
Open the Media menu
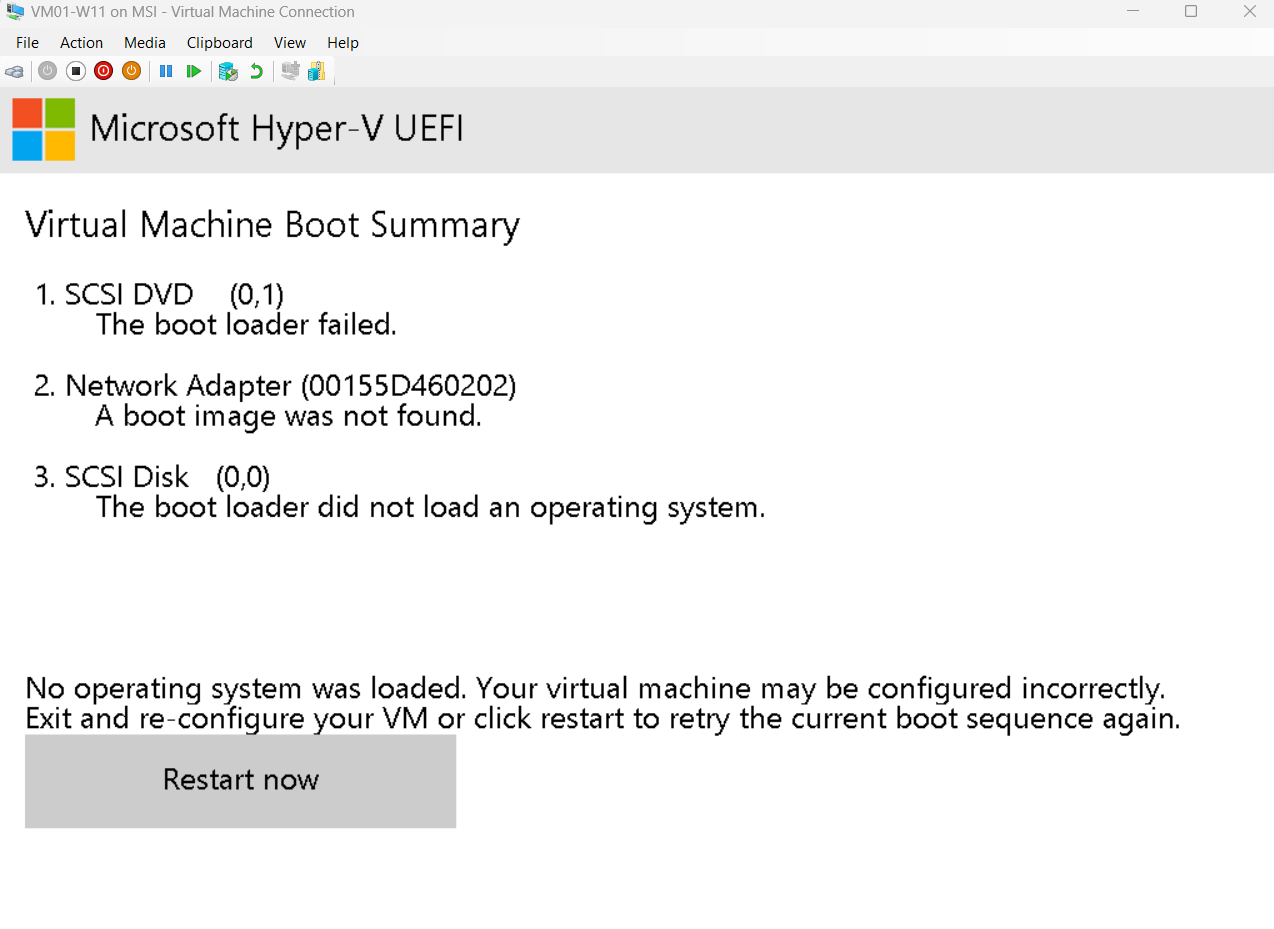[145, 43]
